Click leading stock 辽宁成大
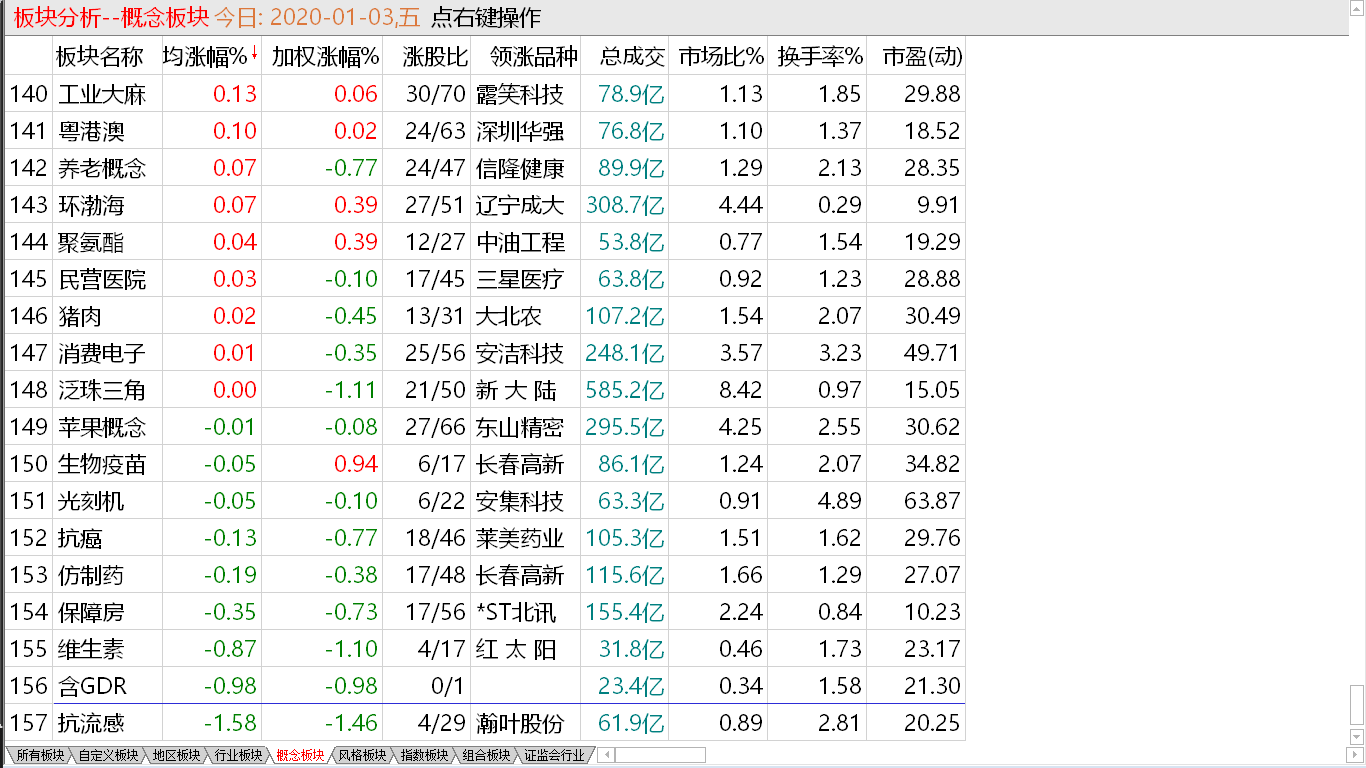Screen dimensions: 1366x768 pos(520,205)
